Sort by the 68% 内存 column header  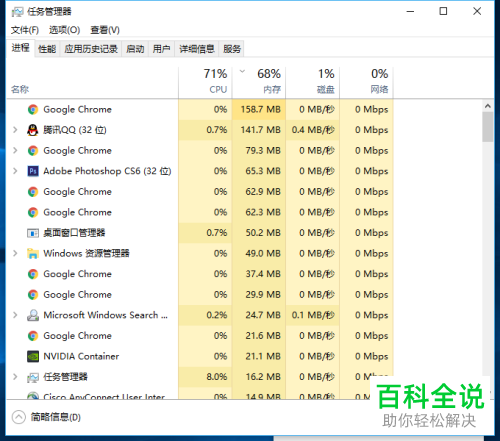(x=259, y=83)
